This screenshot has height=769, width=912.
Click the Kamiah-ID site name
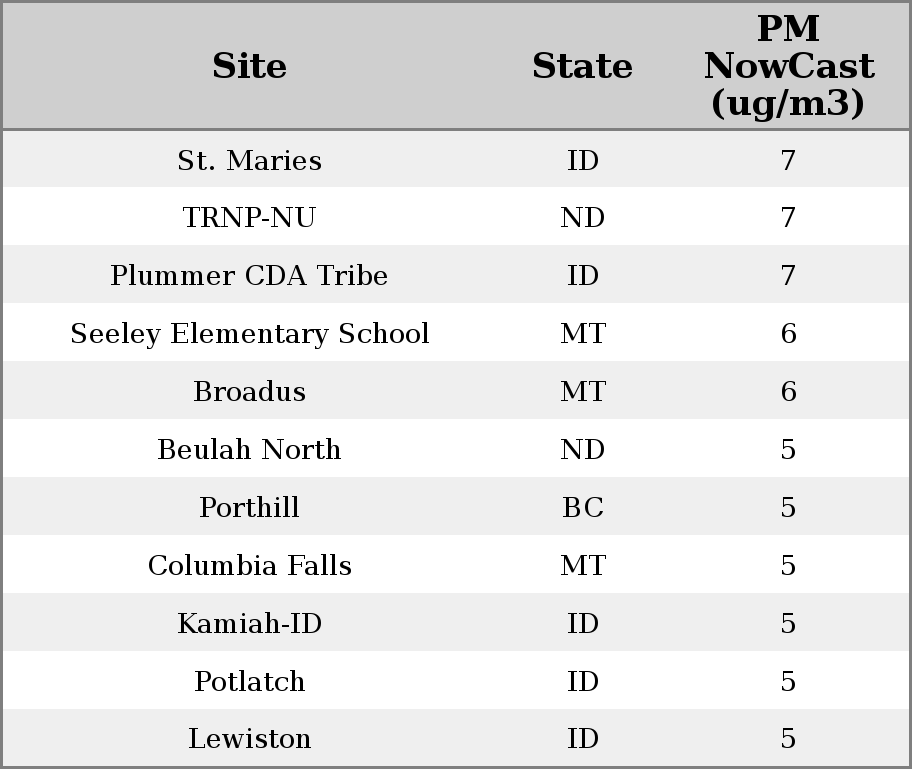tap(249, 624)
